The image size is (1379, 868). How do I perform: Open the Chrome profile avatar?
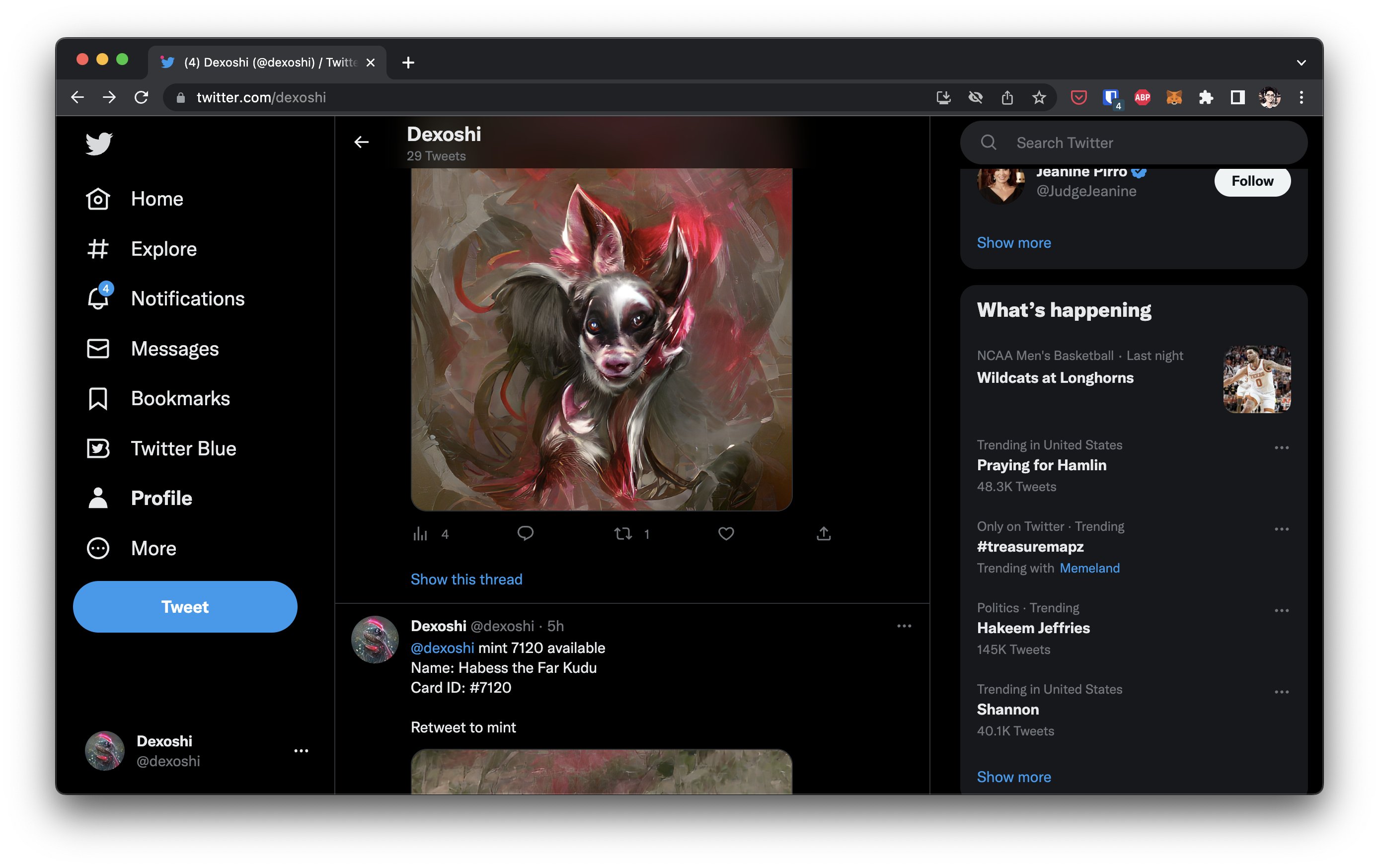[1270, 97]
